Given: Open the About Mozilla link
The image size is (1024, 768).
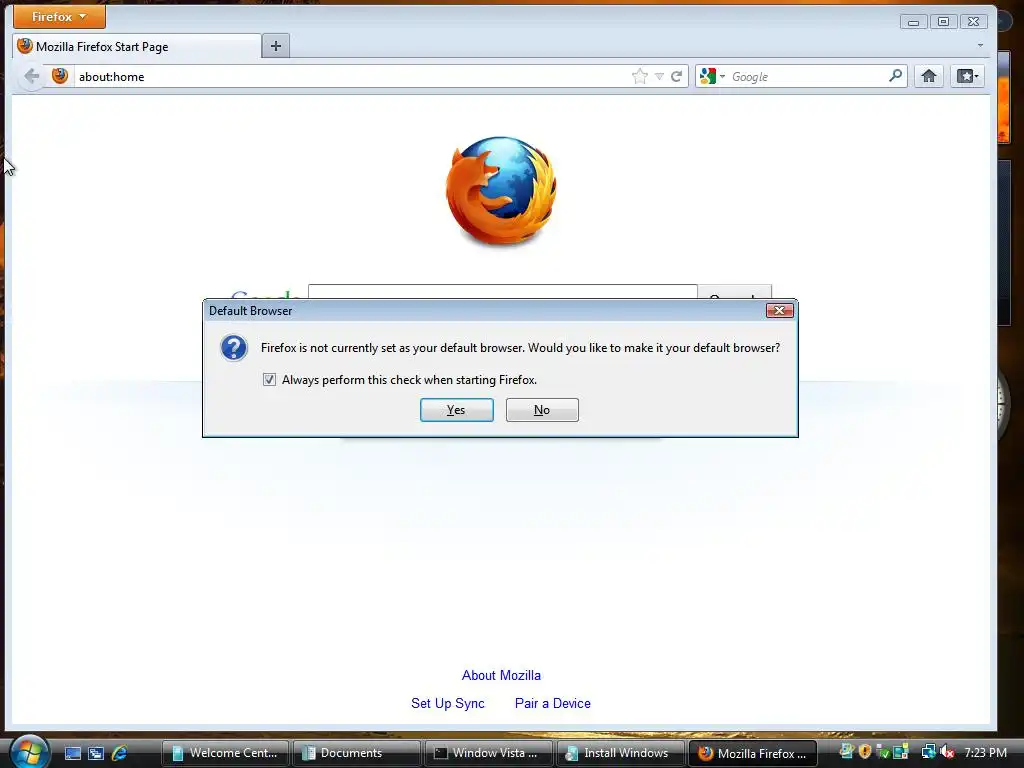Looking at the screenshot, I should point(501,675).
